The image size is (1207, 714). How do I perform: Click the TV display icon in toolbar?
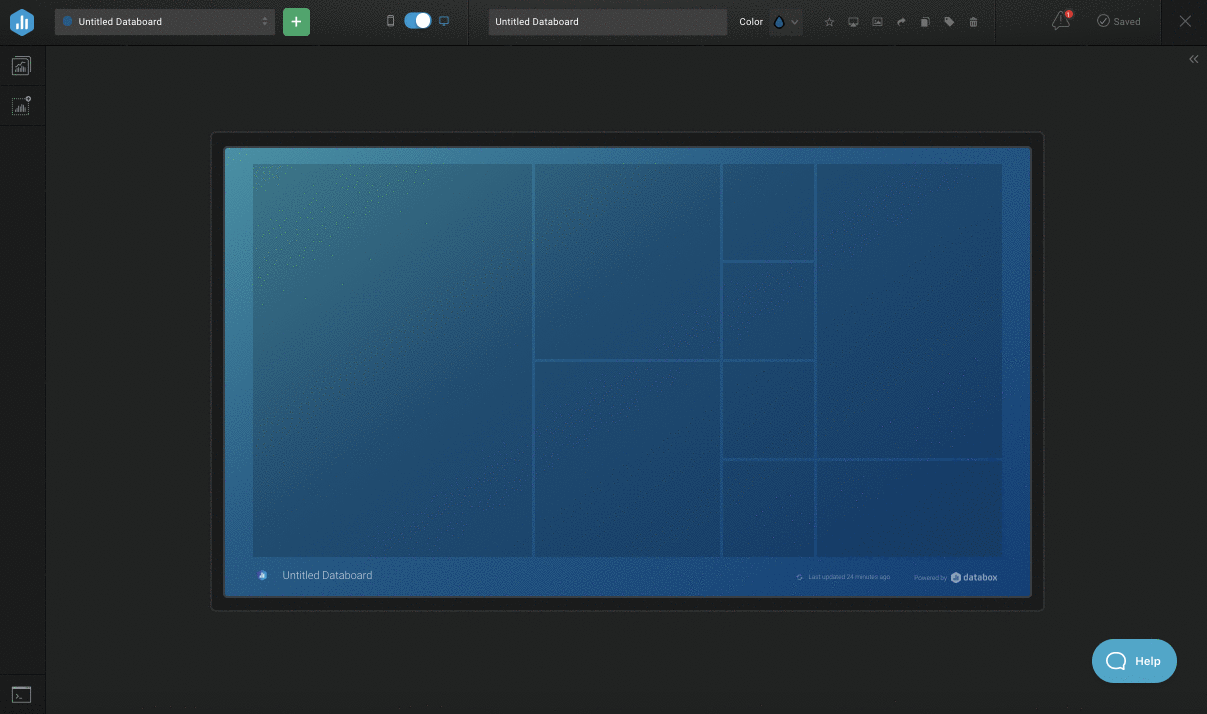pyautogui.click(x=853, y=22)
